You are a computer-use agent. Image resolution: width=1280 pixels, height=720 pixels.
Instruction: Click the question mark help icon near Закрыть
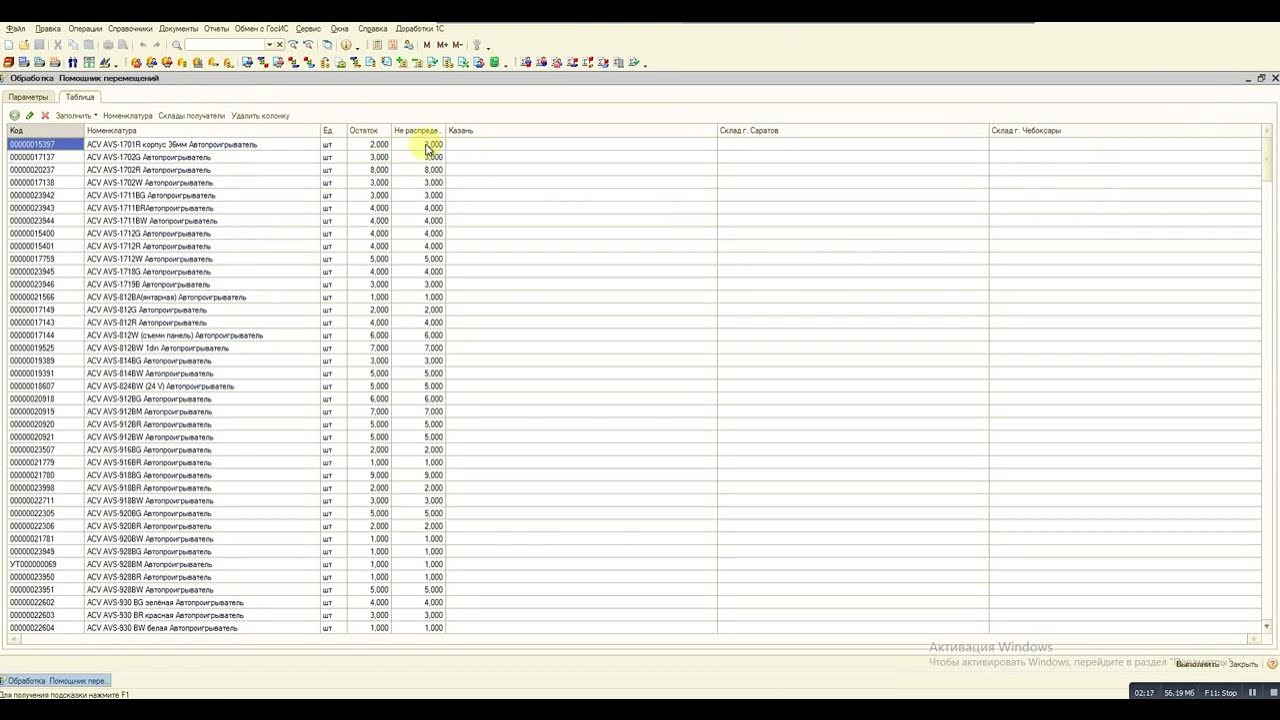1272,664
